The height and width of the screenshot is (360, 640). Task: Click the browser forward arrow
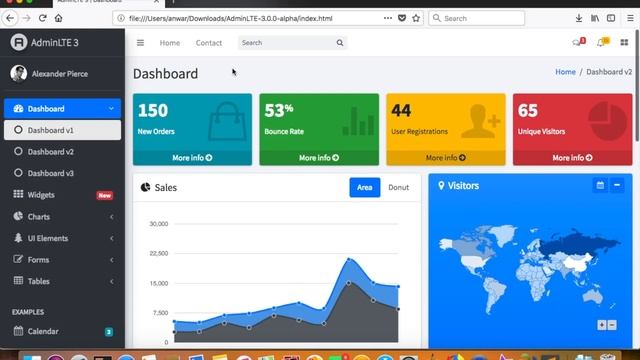point(27,18)
